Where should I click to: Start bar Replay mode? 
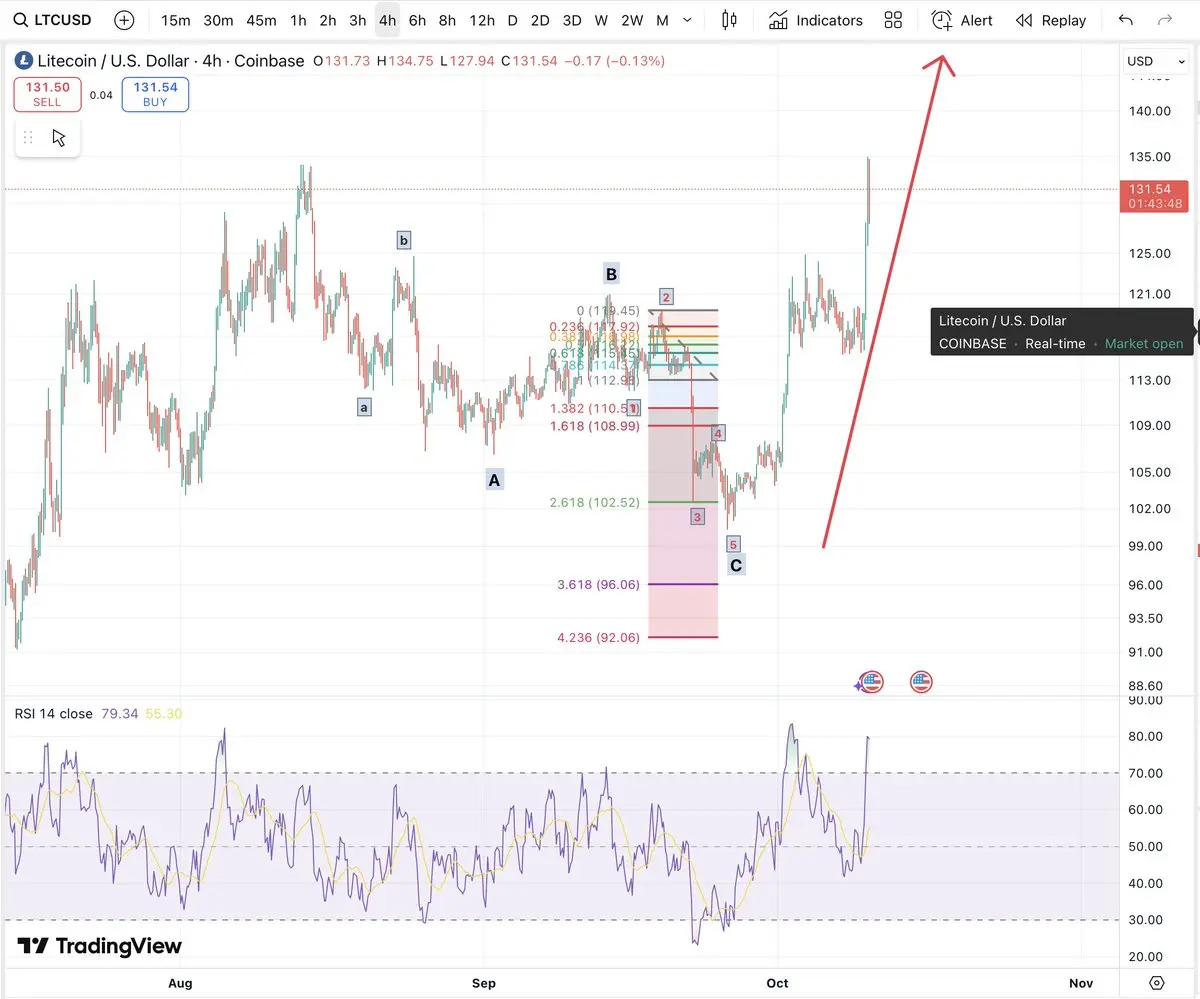(x=1050, y=20)
